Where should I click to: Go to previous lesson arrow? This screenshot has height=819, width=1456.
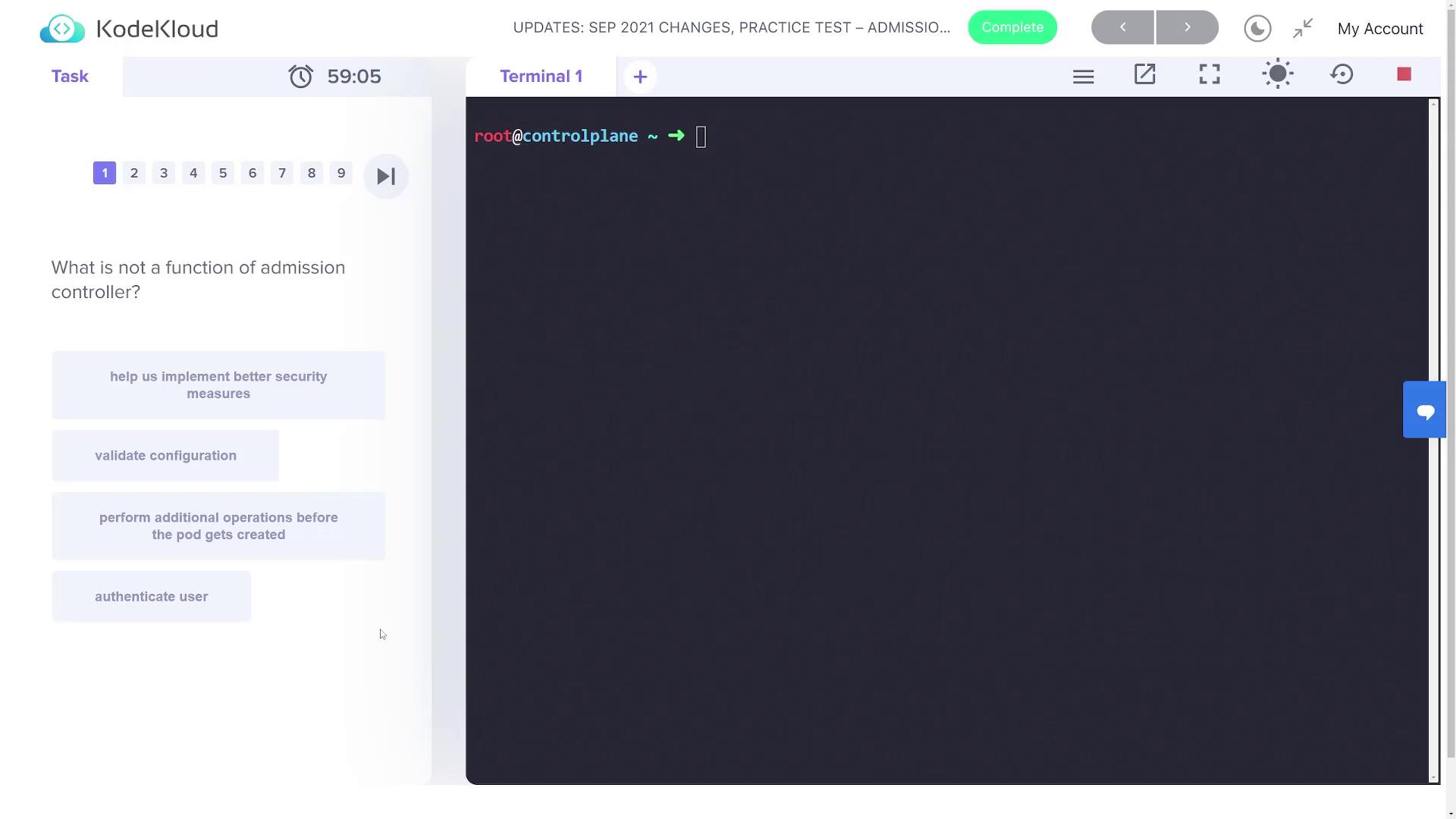point(1122,27)
